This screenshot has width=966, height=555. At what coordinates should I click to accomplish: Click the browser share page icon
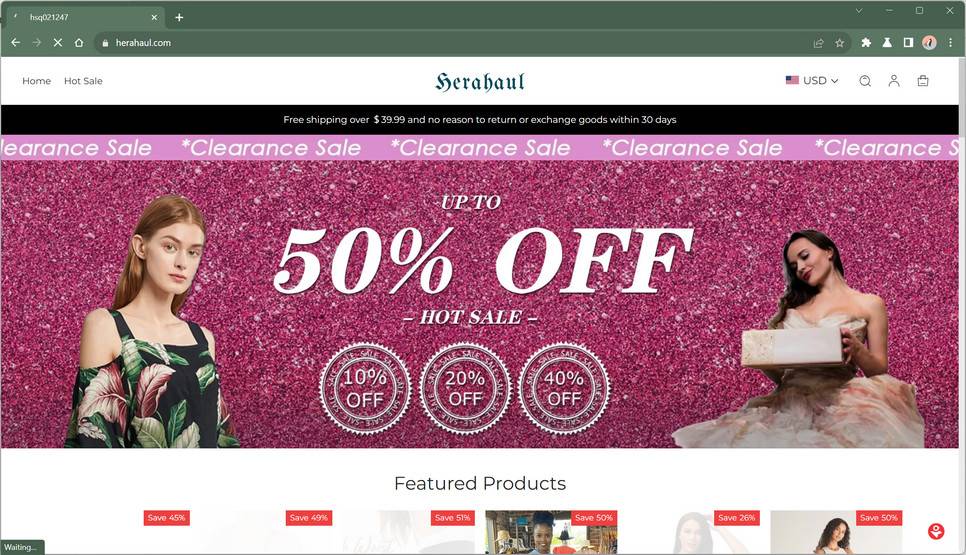point(819,43)
